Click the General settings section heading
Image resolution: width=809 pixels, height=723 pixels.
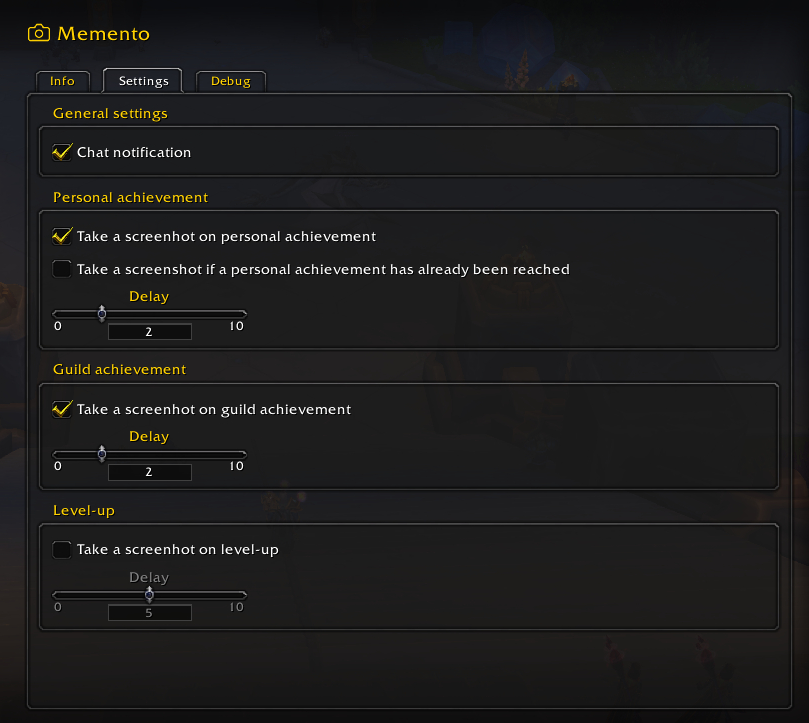coord(110,113)
